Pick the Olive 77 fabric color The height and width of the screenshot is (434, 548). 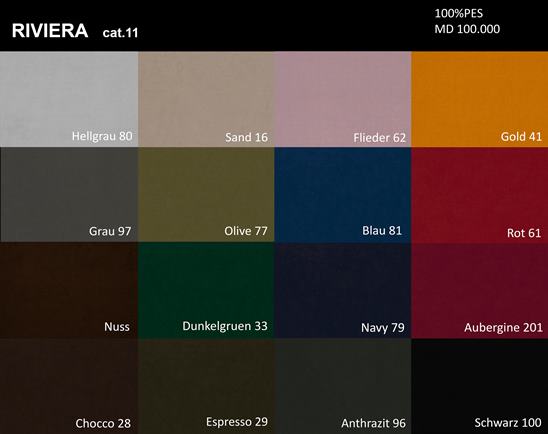click(x=206, y=194)
